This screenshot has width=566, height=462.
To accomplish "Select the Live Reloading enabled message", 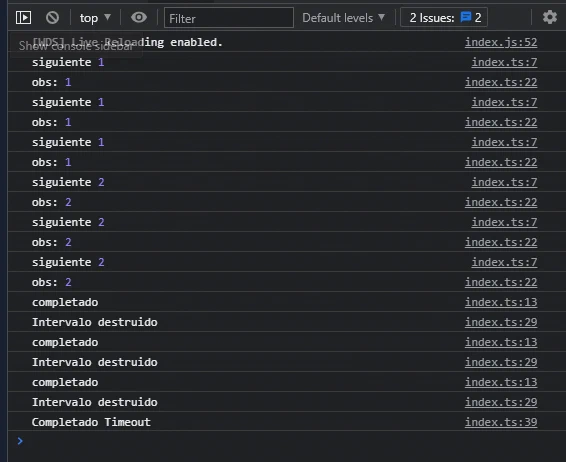I will [127, 42].
